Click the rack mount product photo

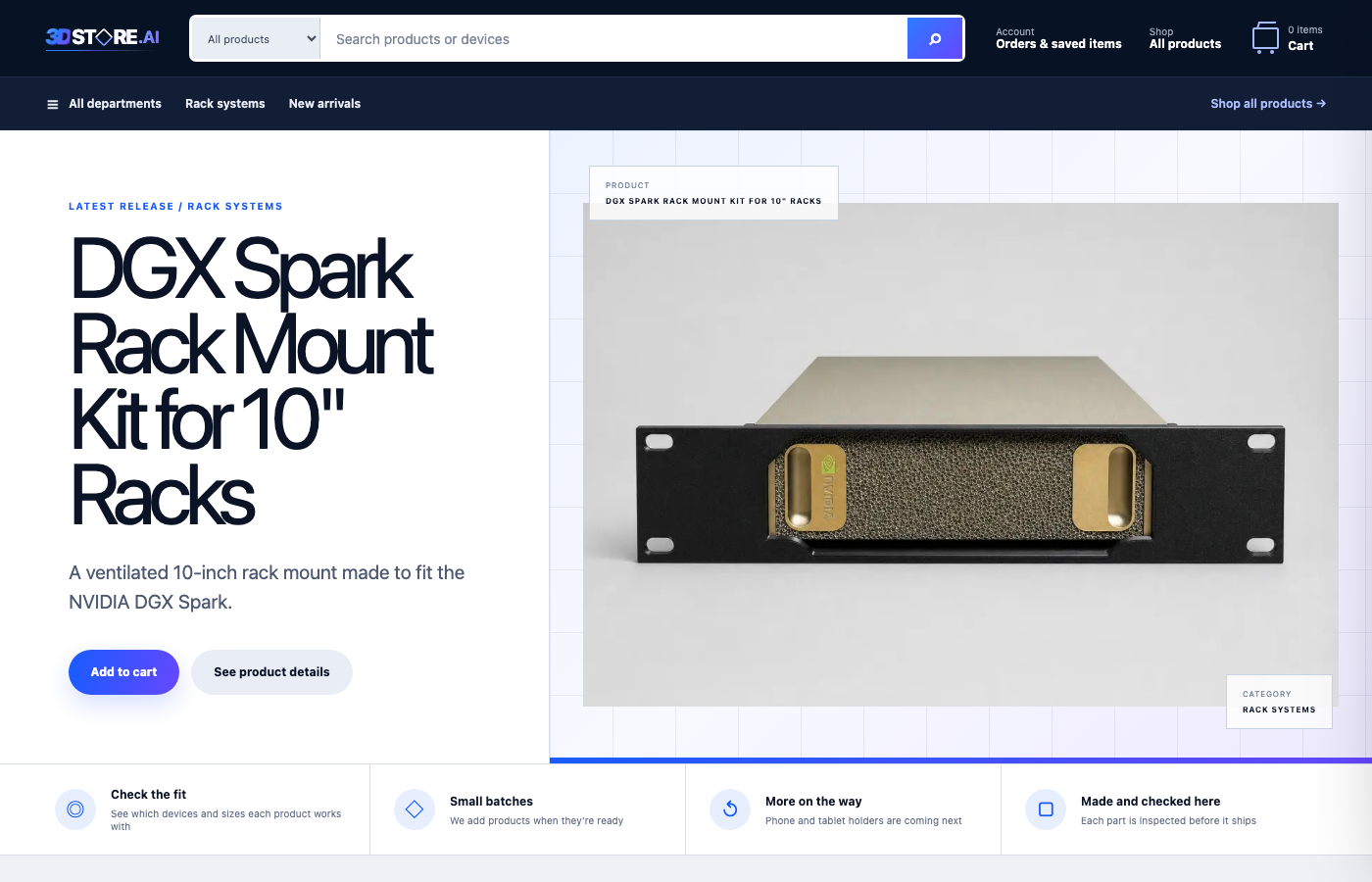tap(960, 455)
